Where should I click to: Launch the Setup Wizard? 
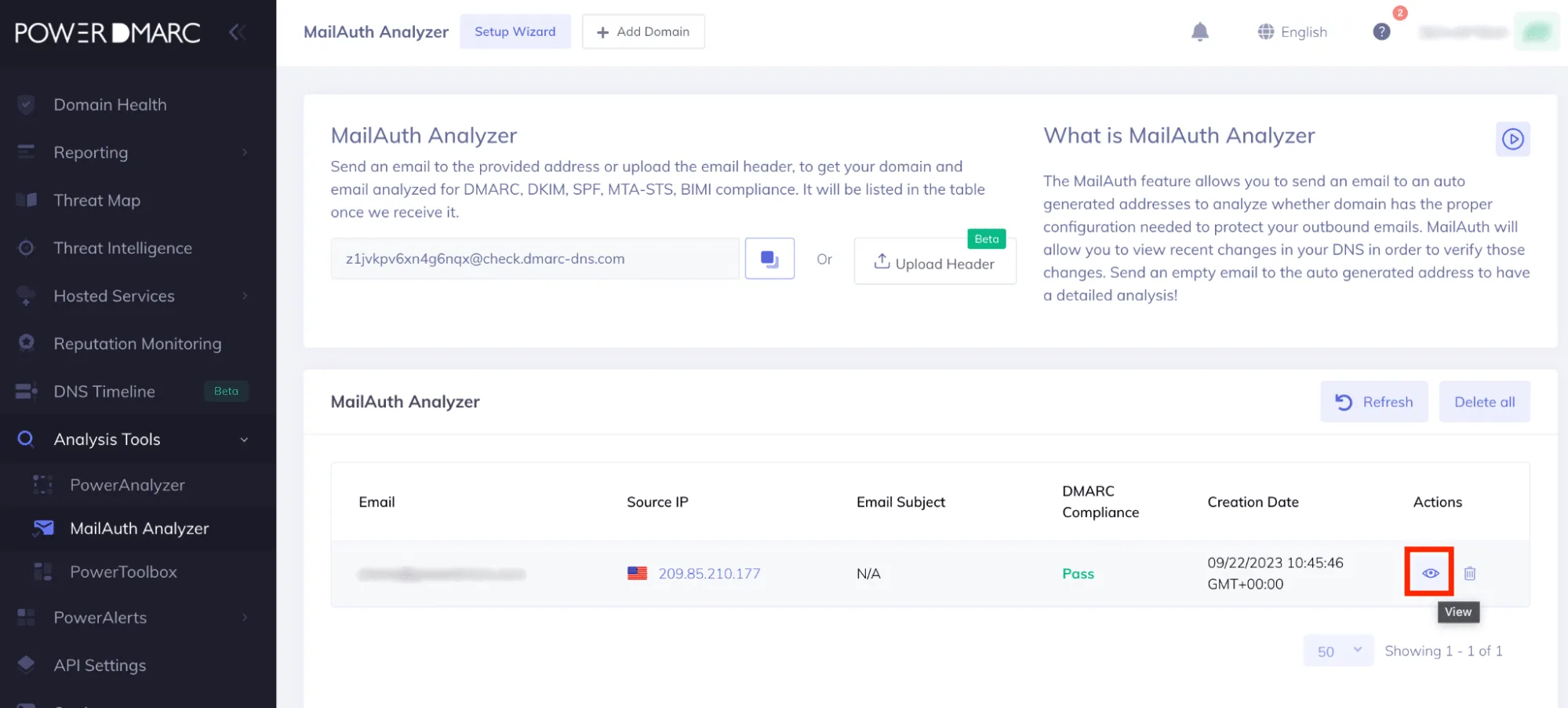click(515, 31)
